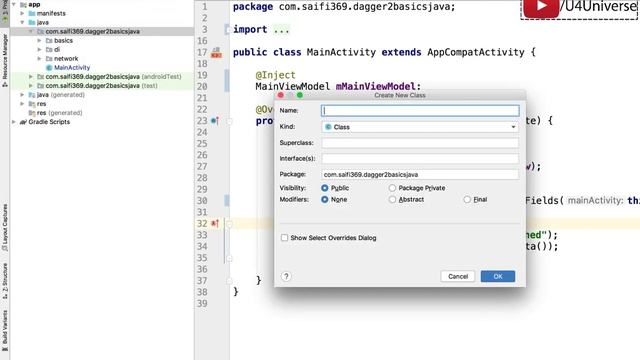Click the network package folder icon

pos(49,58)
